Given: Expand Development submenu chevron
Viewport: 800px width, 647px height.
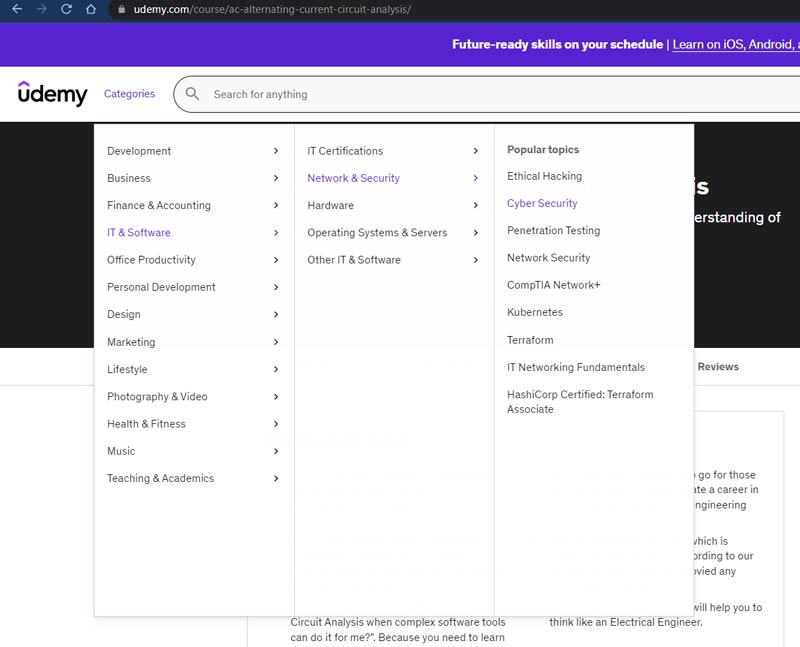Looking at the screenshot, I should (x=276, y=151).
